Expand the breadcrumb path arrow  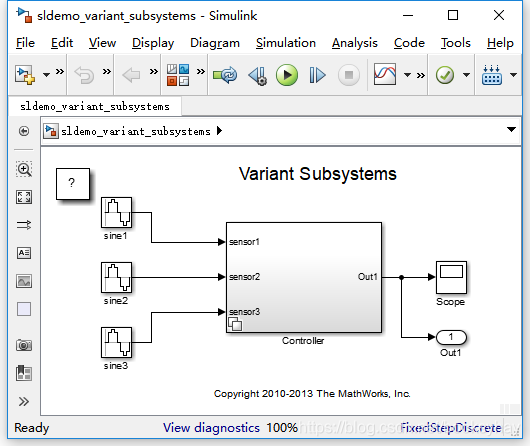click(219, 131)
